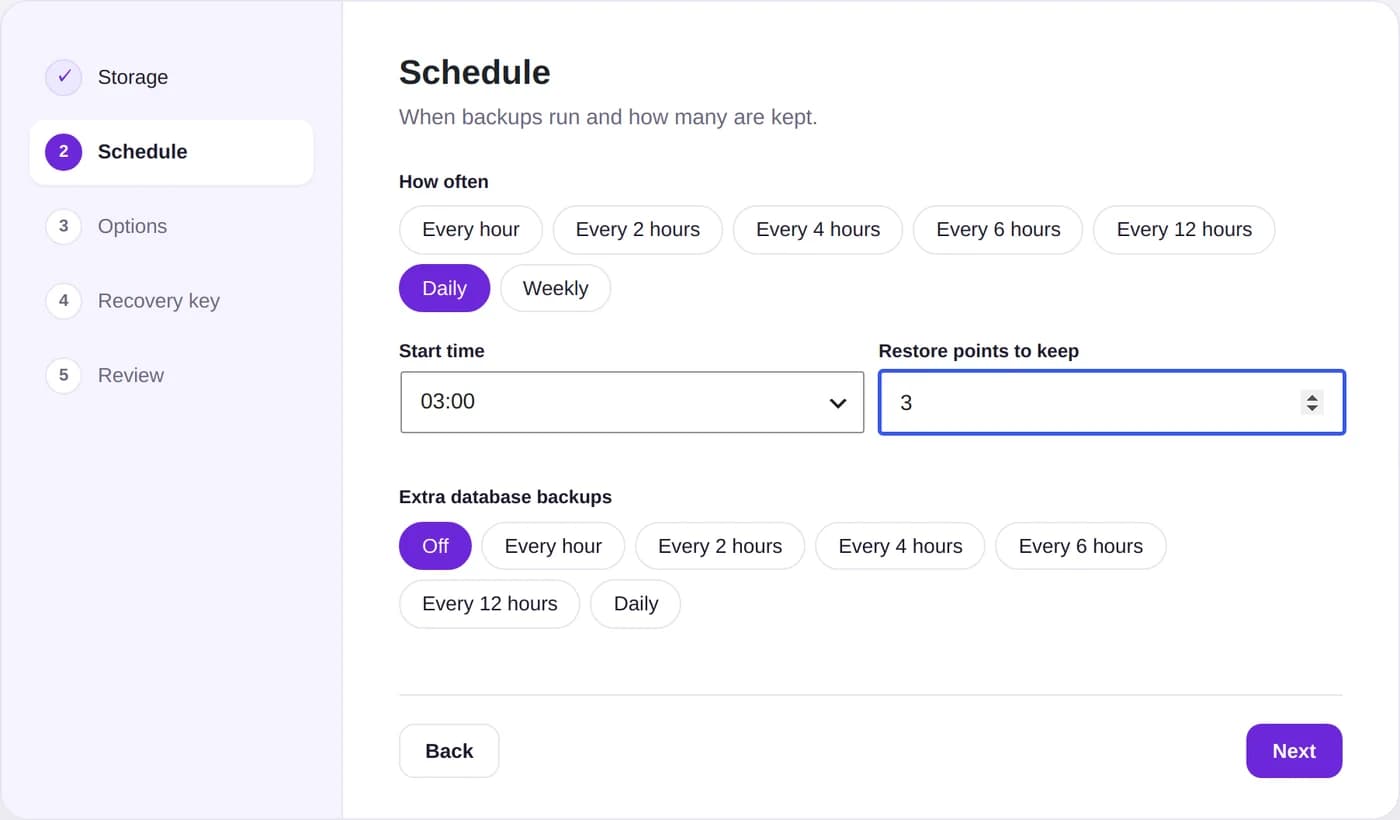Set Extra database backups to Daily
This screenshot has height=820, width=1400.
635,604
